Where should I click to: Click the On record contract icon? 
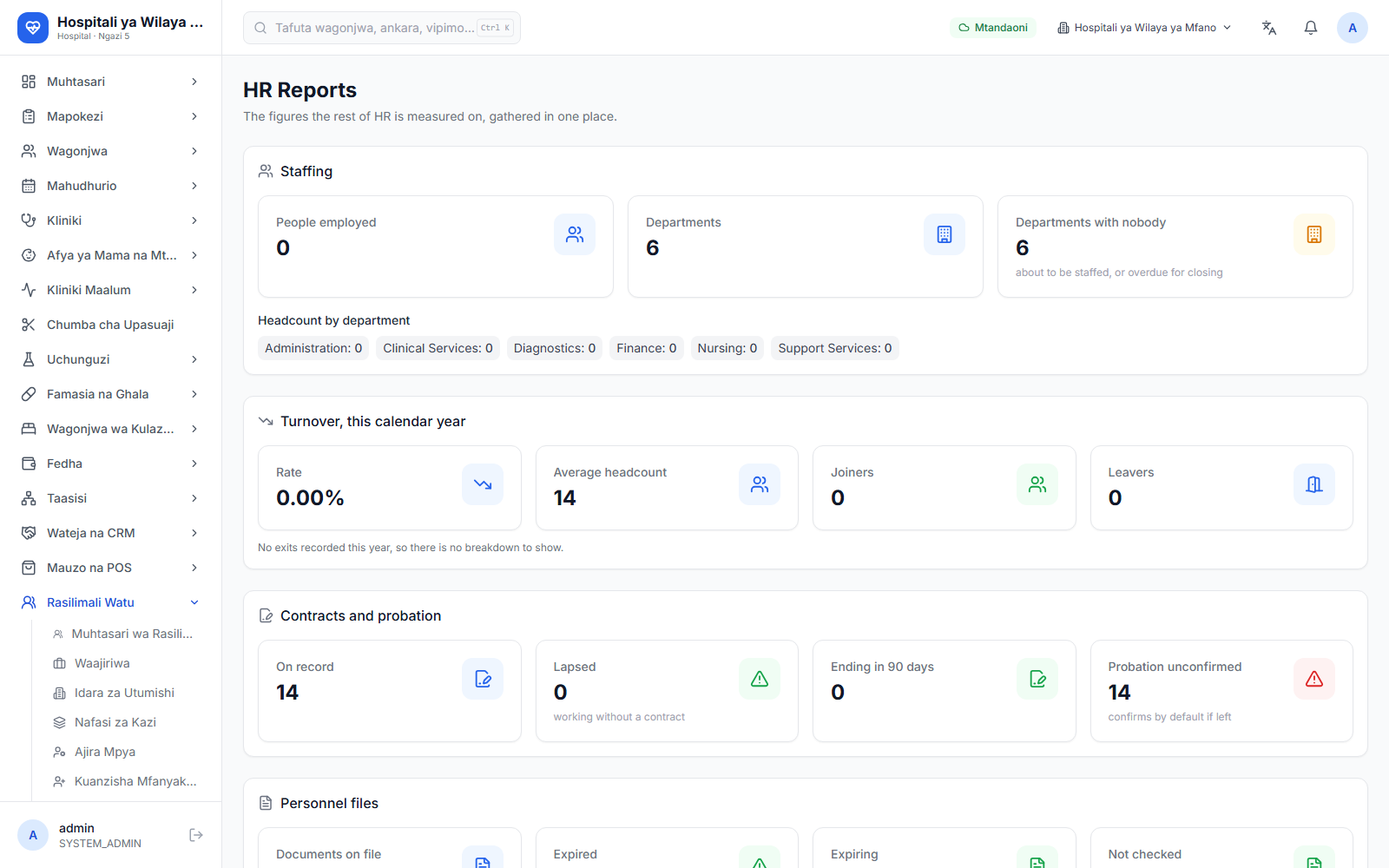[483, 679]
